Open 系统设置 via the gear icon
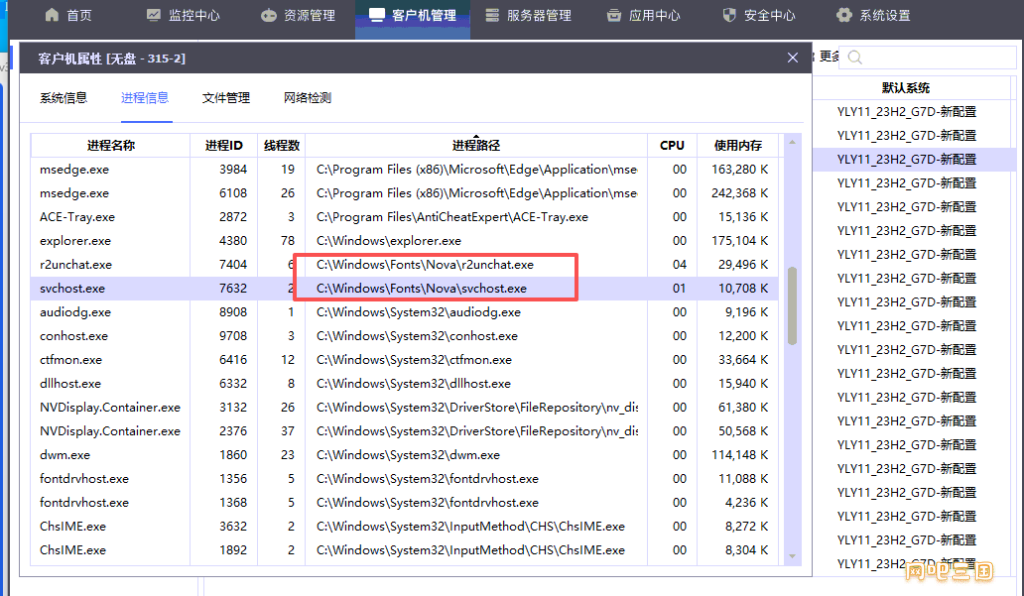1024x596 pixels. point(845,15)
